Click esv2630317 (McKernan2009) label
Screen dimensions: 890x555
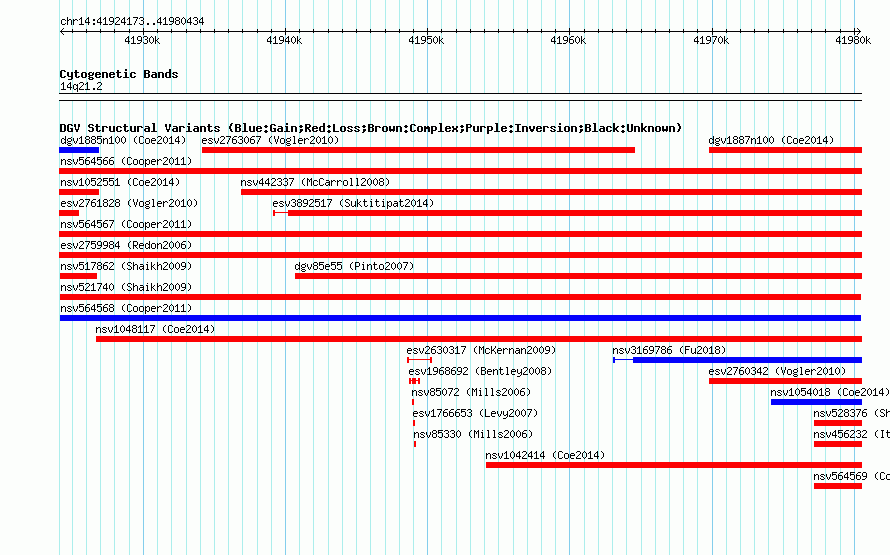(481, 350)
